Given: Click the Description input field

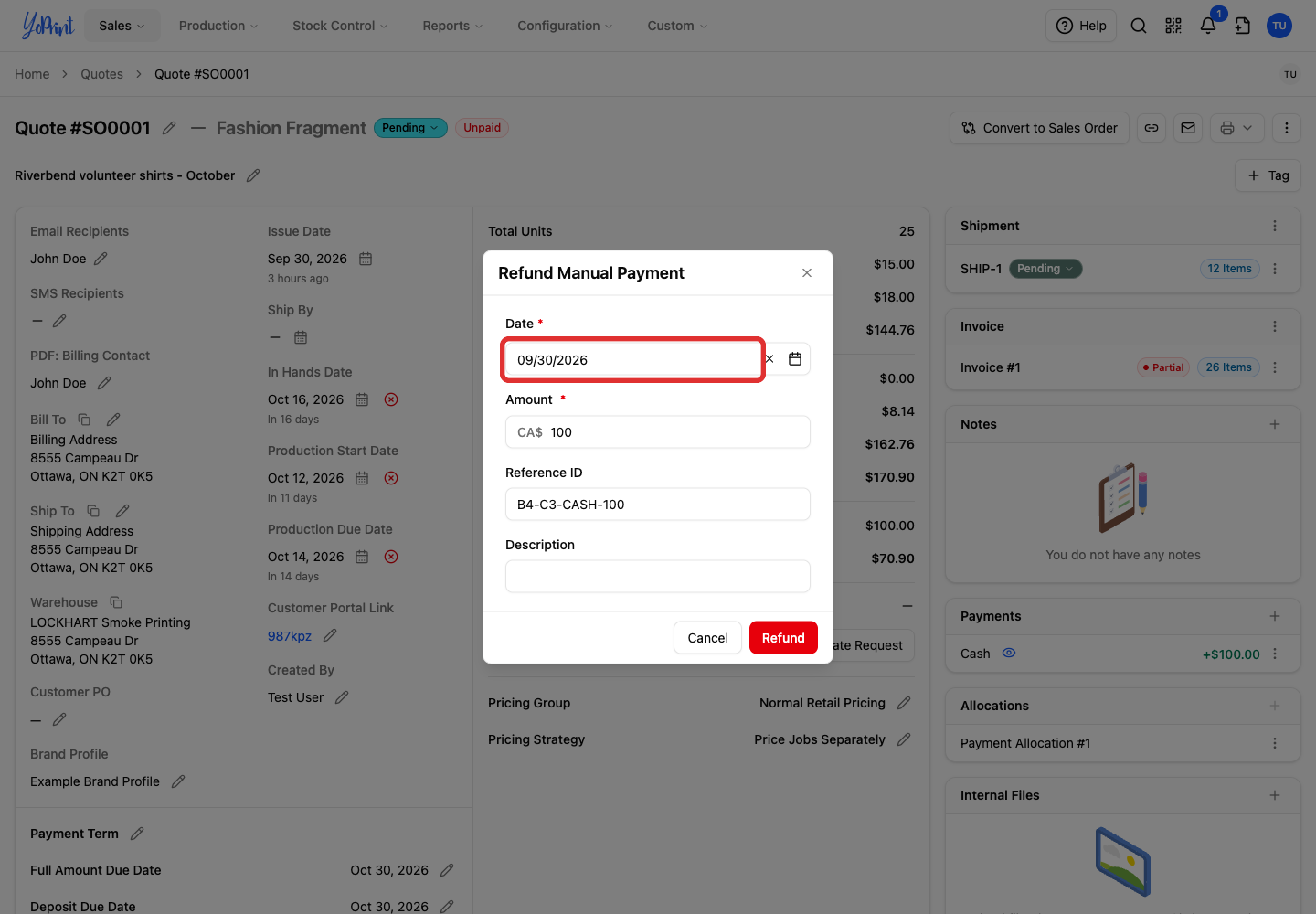Looking at the screenshot, I should tap(658, 577).
